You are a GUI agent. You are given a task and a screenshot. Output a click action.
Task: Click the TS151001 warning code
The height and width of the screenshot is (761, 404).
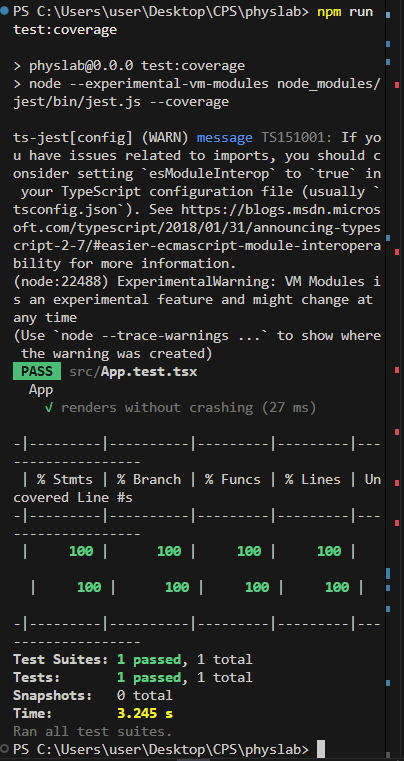coord(297,138)
